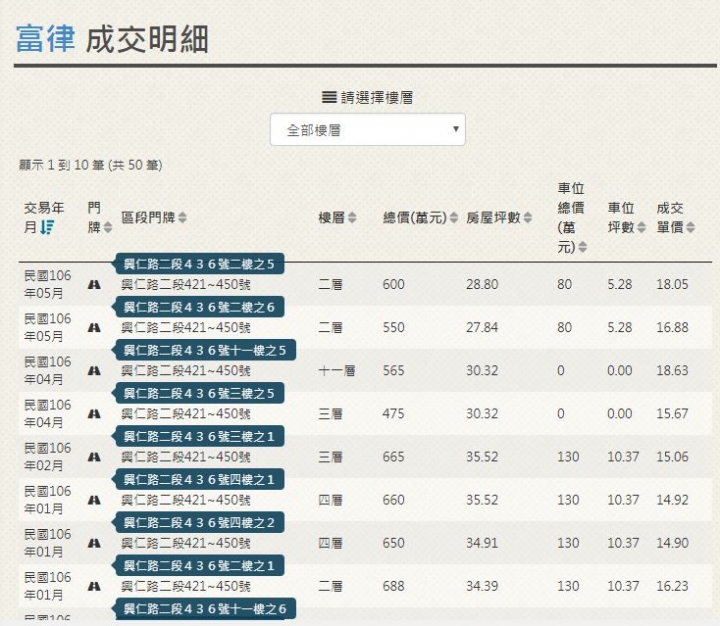Select address tooltip 興仁路二段436號四樓之2
The image size is (720, 626).
pyautogui.click(x=199, y=523)
